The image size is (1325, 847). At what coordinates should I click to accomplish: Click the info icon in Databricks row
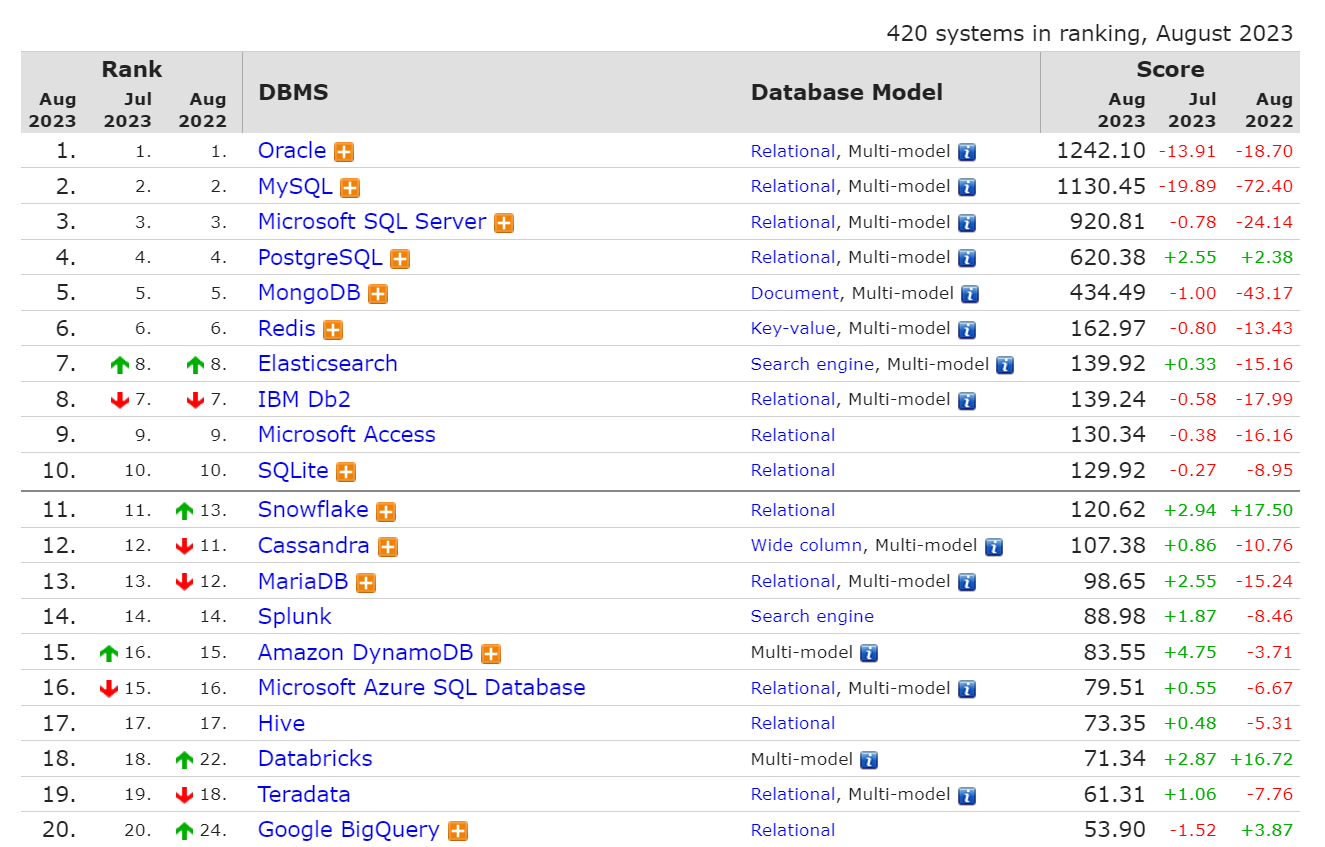869,760
